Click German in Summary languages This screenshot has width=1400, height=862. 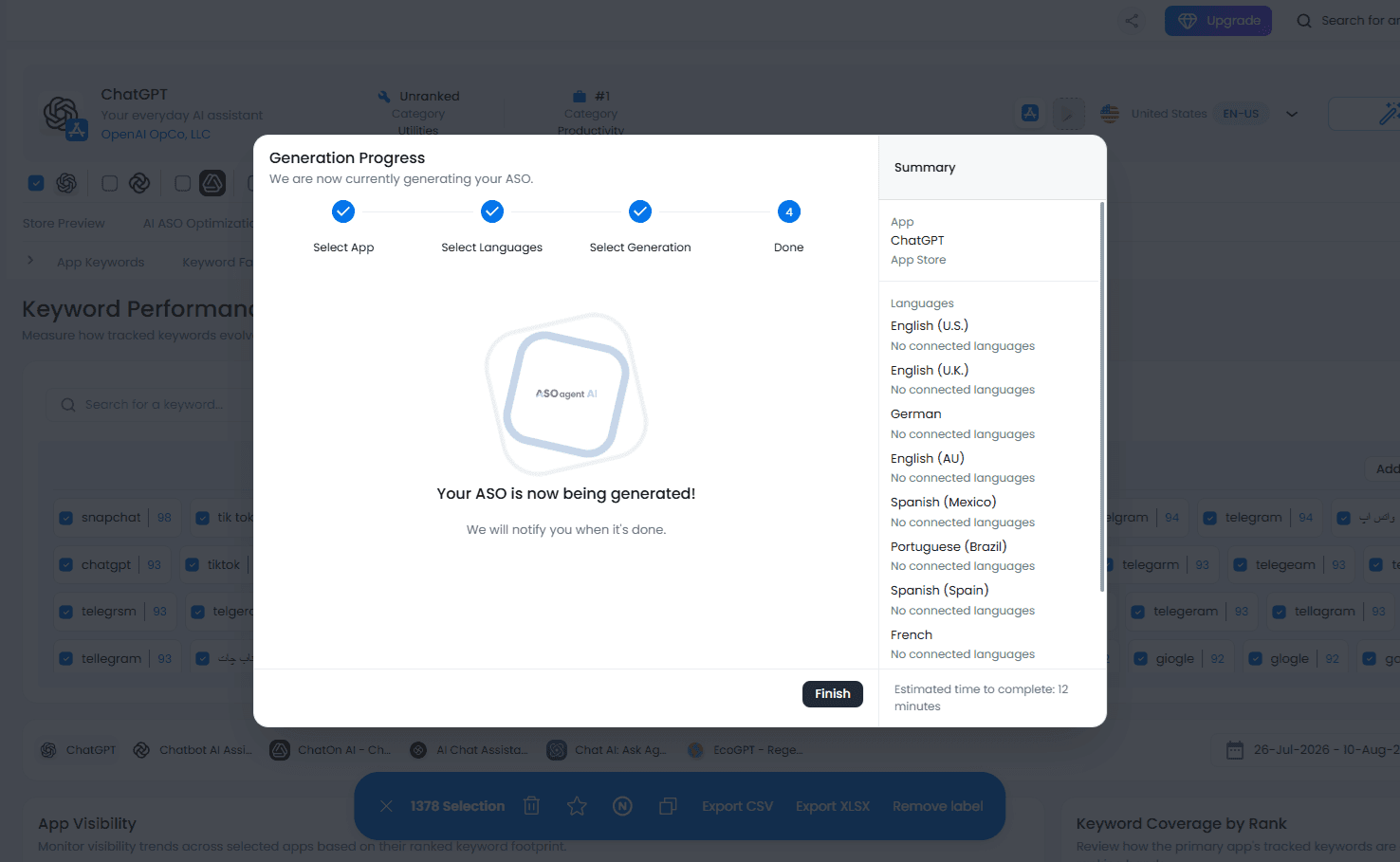(916, 414)
